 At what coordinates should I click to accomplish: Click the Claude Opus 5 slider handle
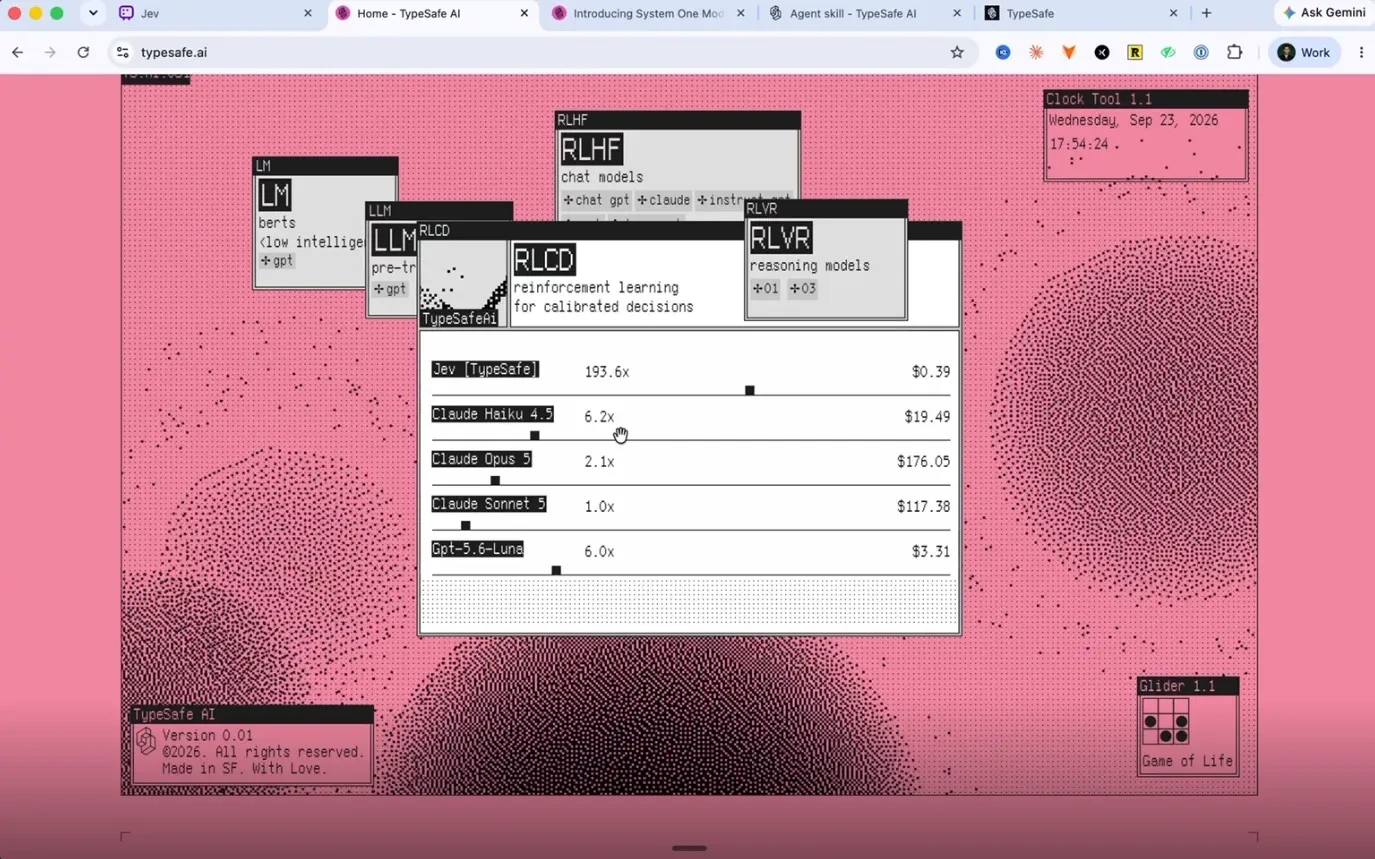(x=495, y=481)
